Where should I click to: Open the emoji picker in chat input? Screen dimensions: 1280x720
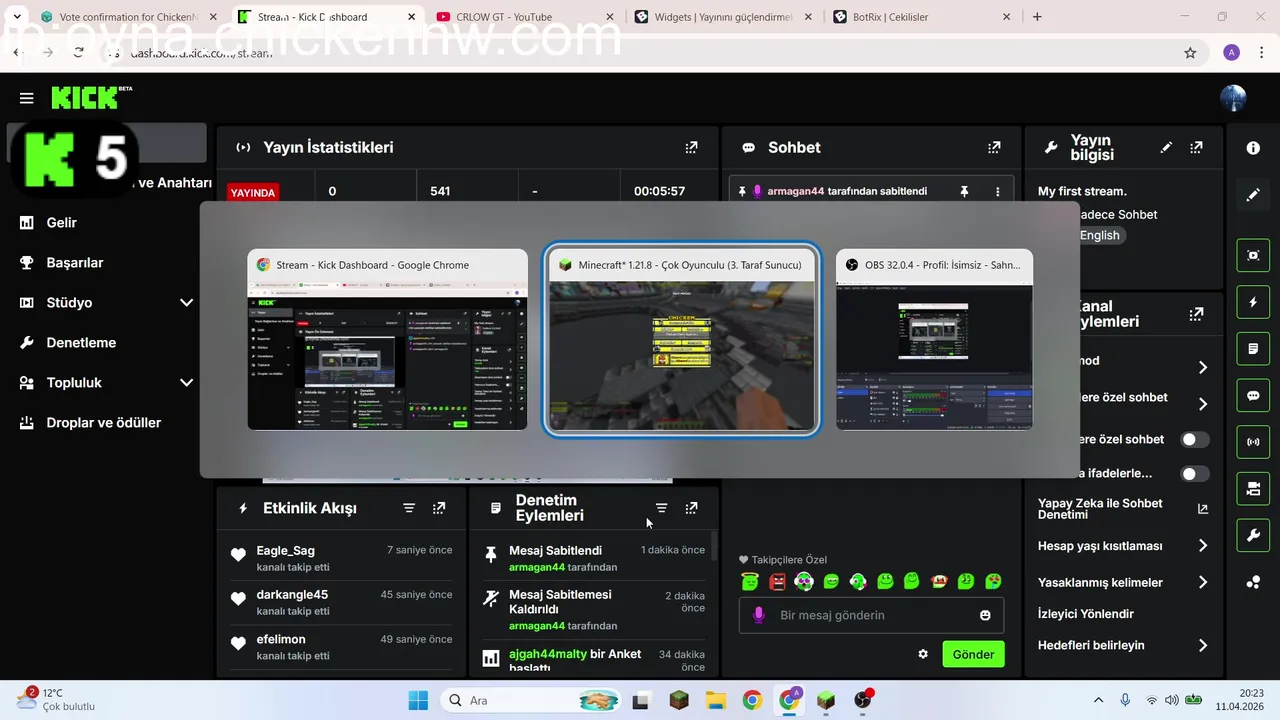click(x=985, y=615)
